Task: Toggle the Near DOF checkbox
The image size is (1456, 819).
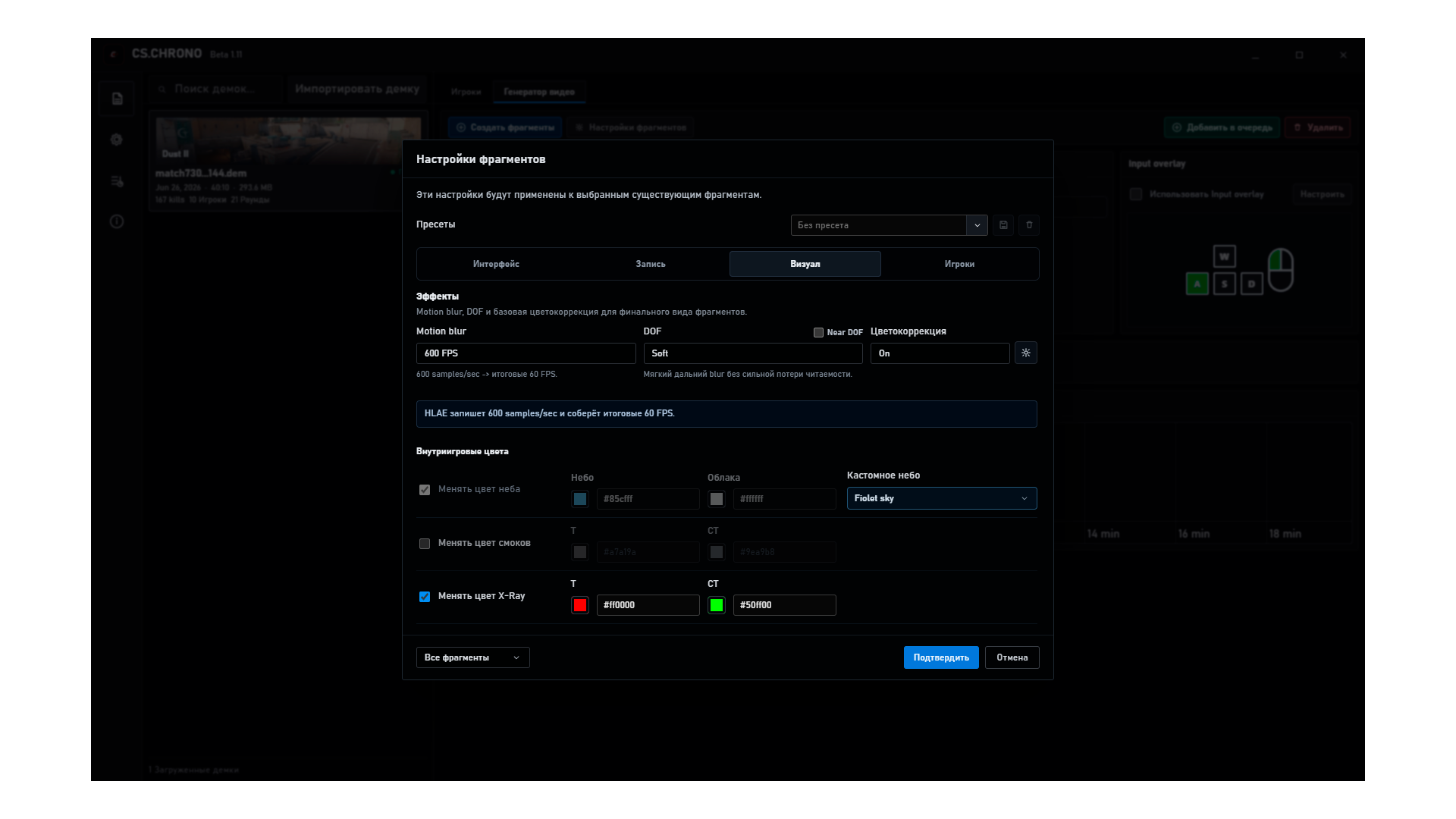Action: pos(818,332)
